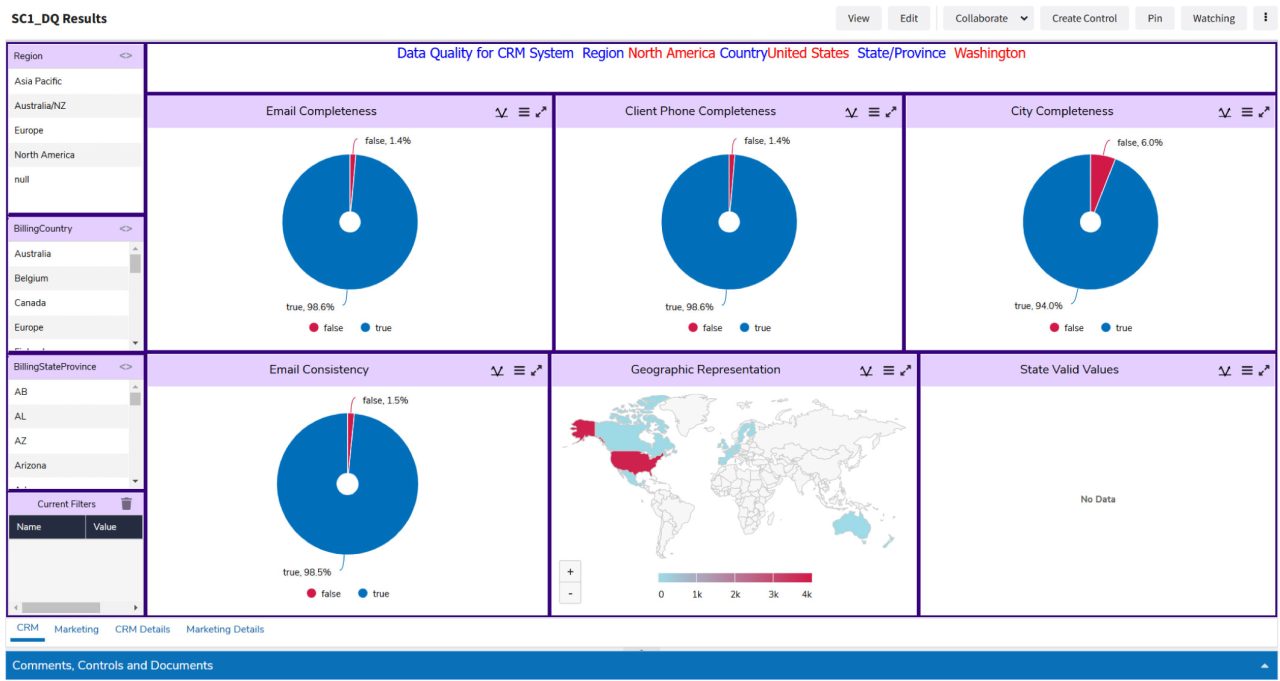The width and height of the screenshot is (1280, 681).
Task: Switch to the Marketing tab
Action: (x=77, y=629)
